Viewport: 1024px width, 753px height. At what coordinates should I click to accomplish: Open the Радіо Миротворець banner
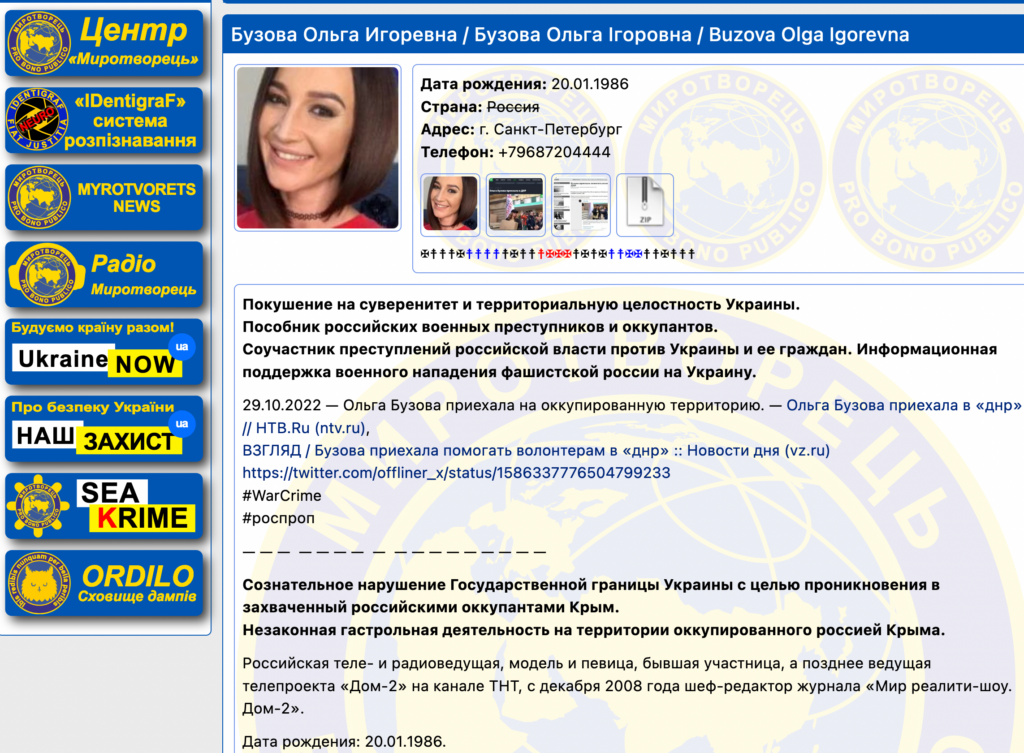tap(104, 275)
